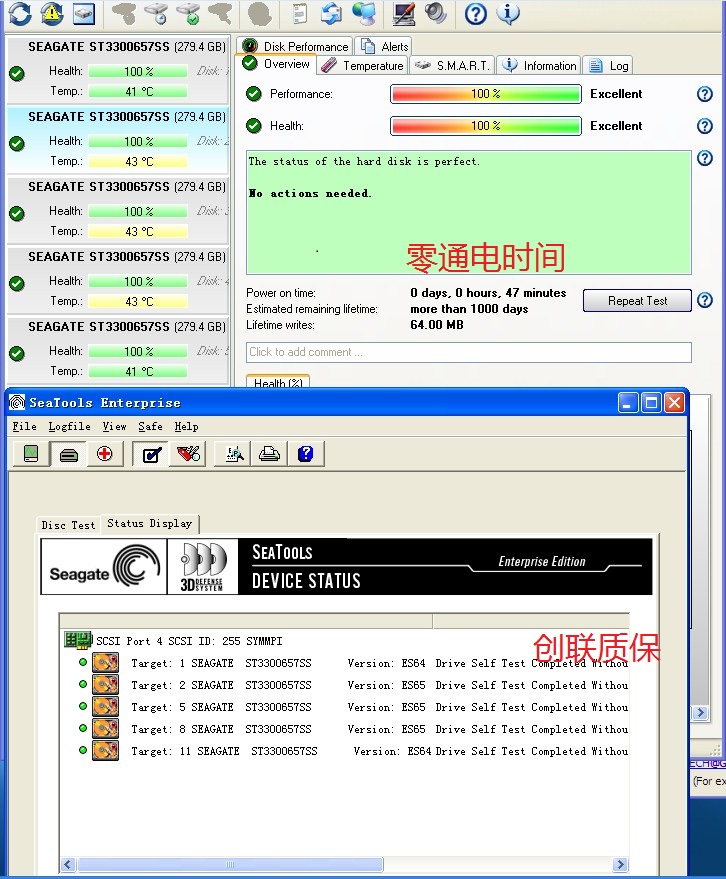Image resolution: width=726 pixels, height=879 pixels.
Task: Open the SeaTools File menu
Action: (x=25, y=427)
